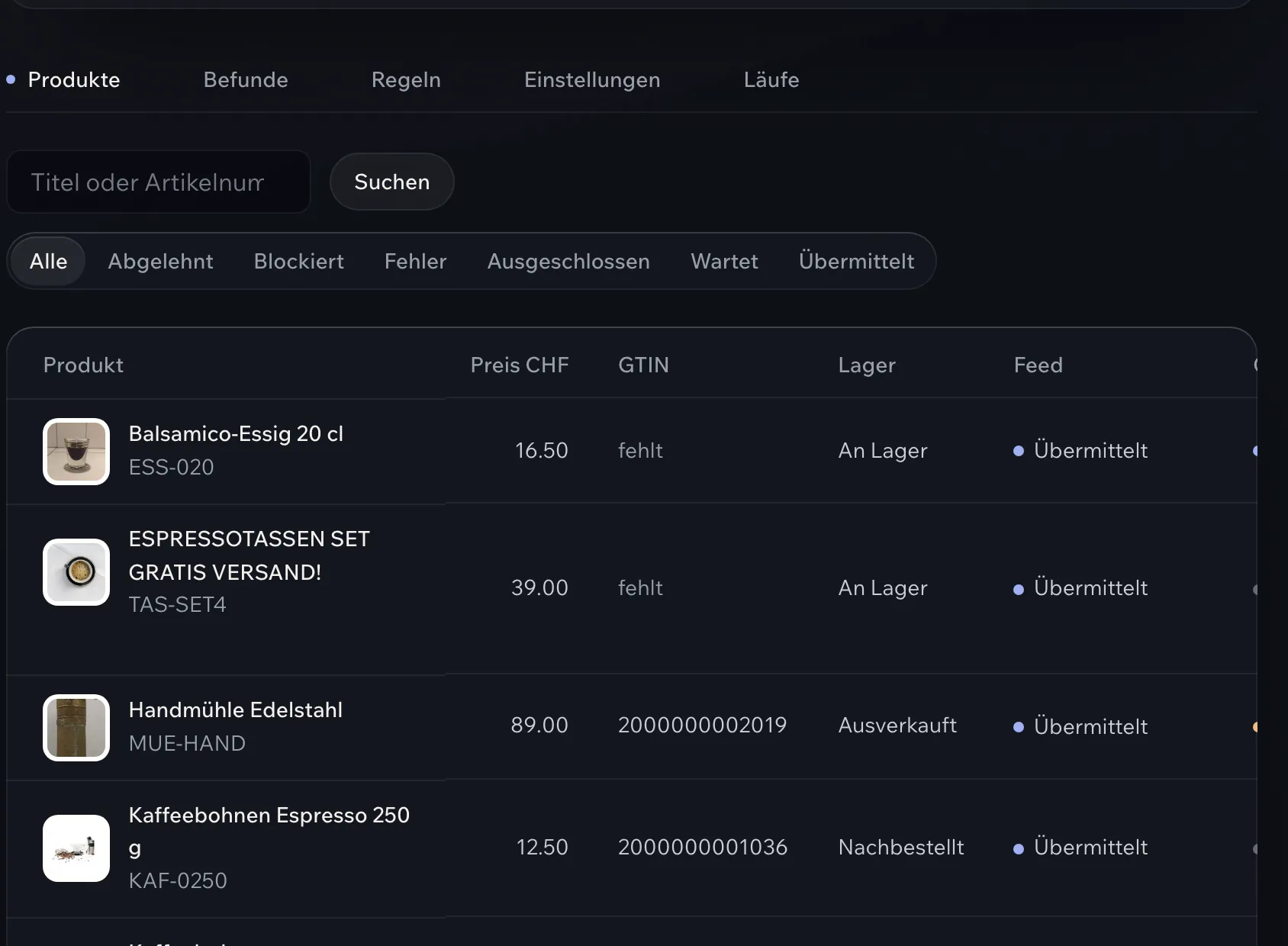
Task: Click the price 16.50
Action: point(541,451)
